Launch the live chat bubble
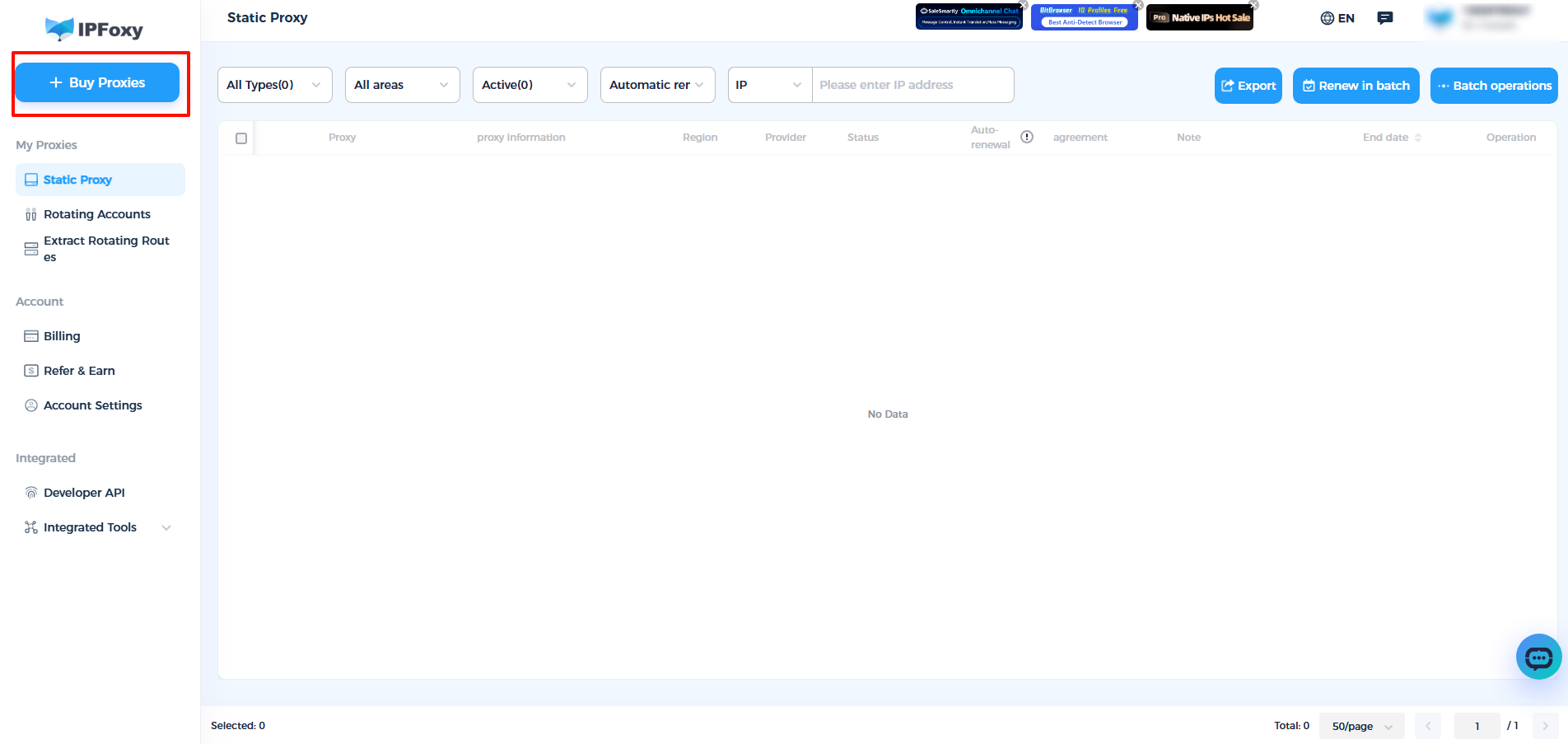The height and width of the screenshot is (744, 1568). click(x=1538, y=657)
